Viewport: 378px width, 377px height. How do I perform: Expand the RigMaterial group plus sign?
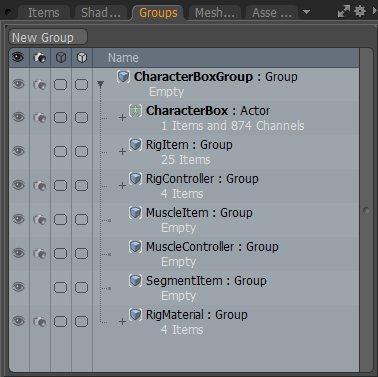pos(122,322)
